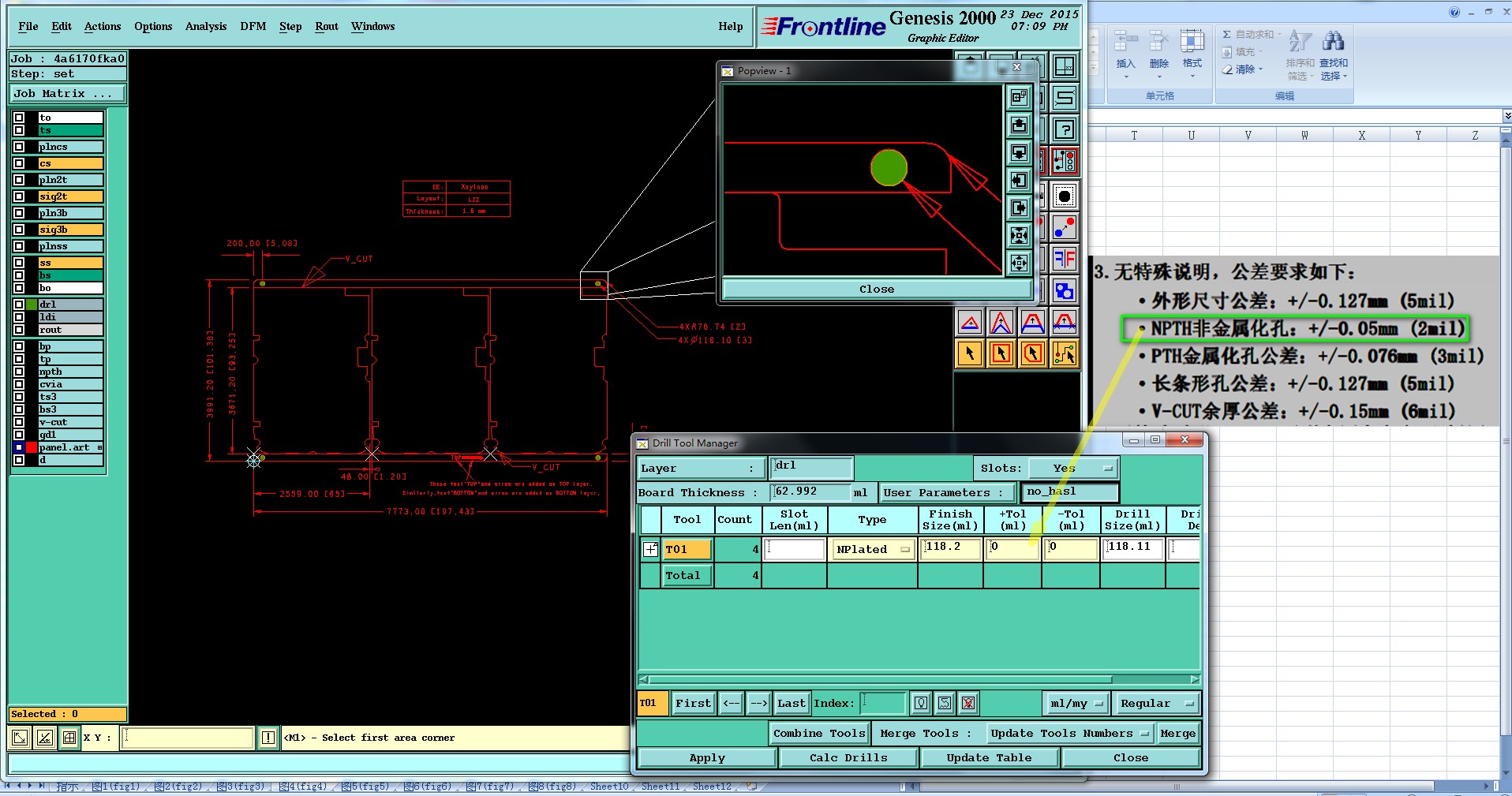Click the question mark help icon
Image resolution: width=1512 pixels, height=796 pixels.
[x=1065, y=129]
